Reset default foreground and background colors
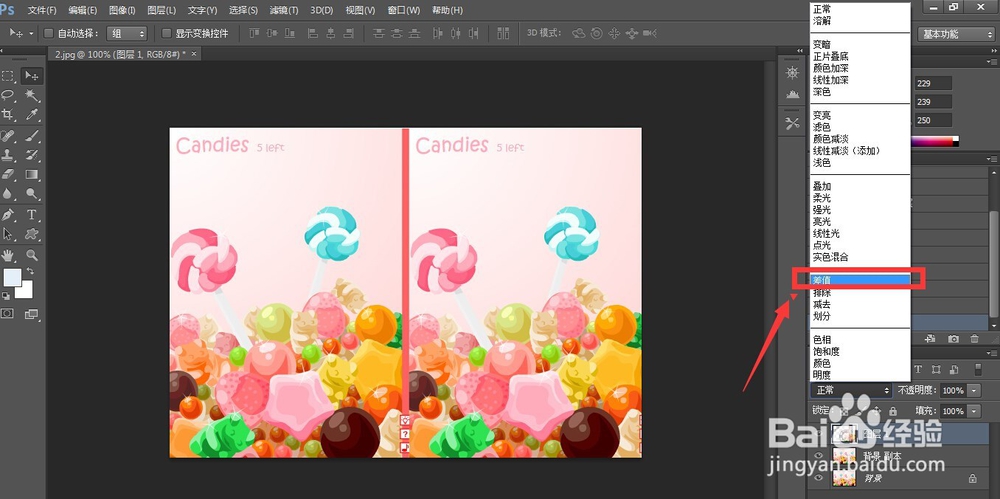Image resolution: width=1000 pixels, height=499 pixels. coord(6,296)
